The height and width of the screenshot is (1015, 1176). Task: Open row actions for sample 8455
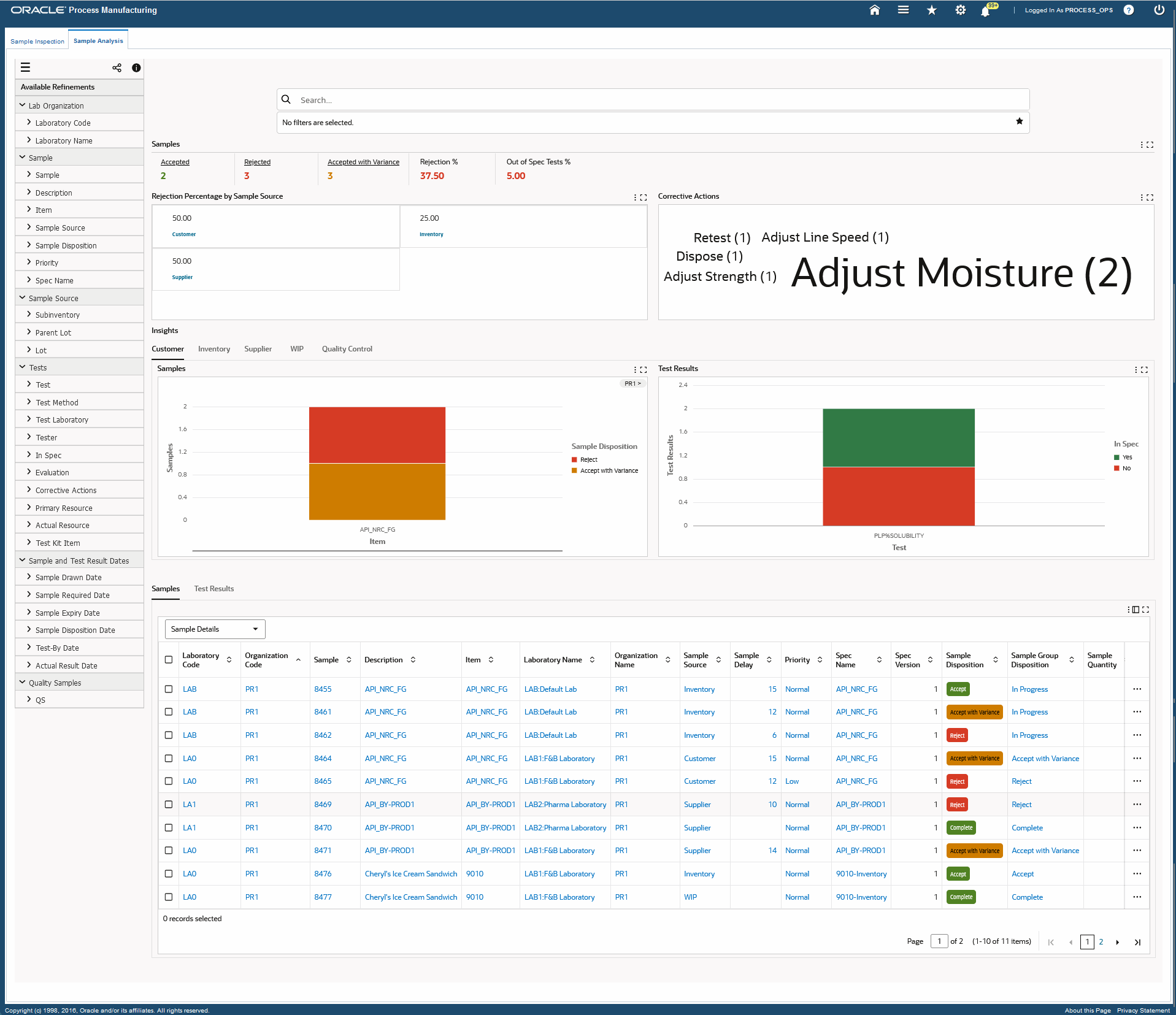tap(1137, 689)
